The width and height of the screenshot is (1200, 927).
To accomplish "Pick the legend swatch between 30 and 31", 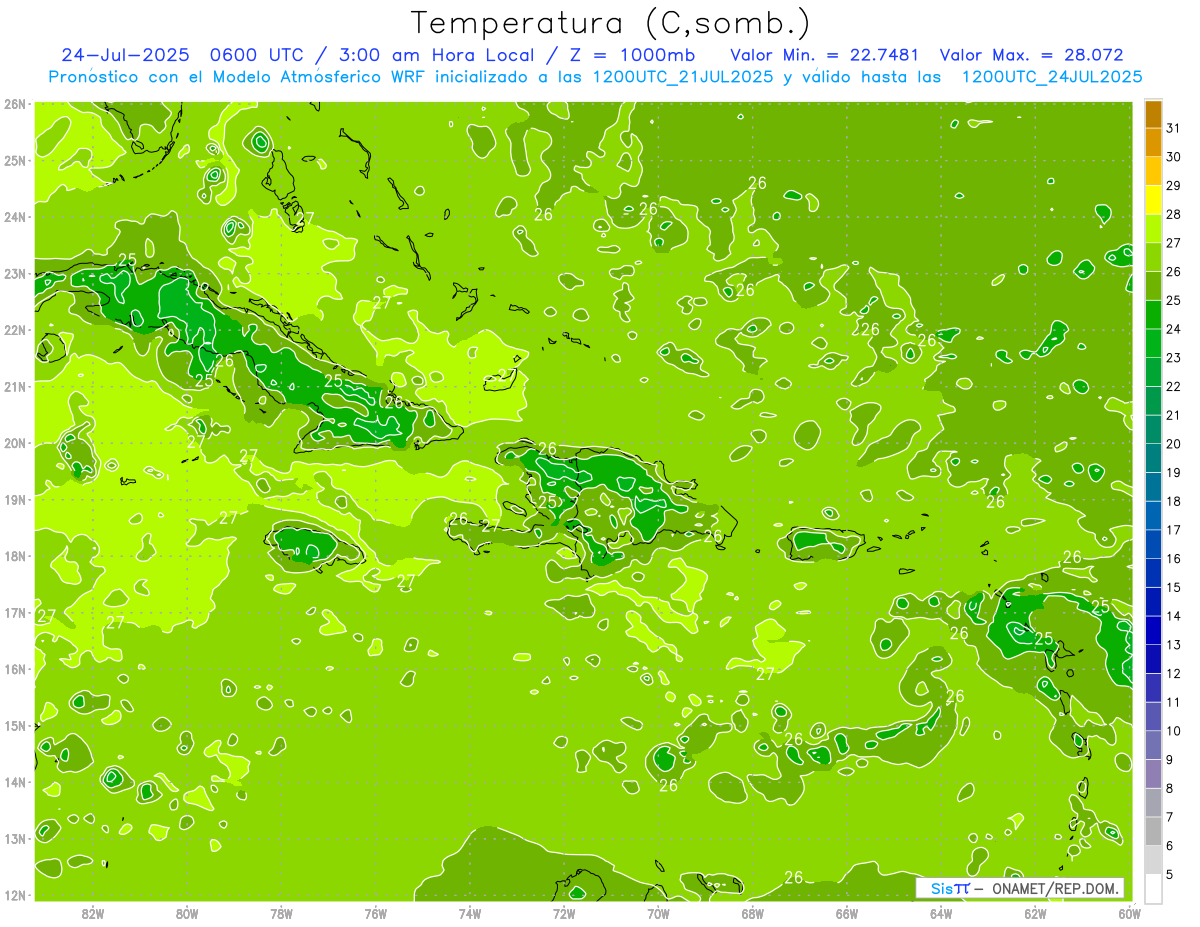I will [1153, 143].
